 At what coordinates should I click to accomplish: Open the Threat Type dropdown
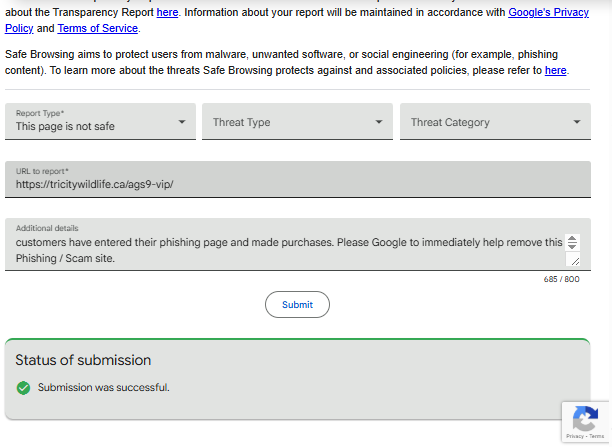(297, 122)
